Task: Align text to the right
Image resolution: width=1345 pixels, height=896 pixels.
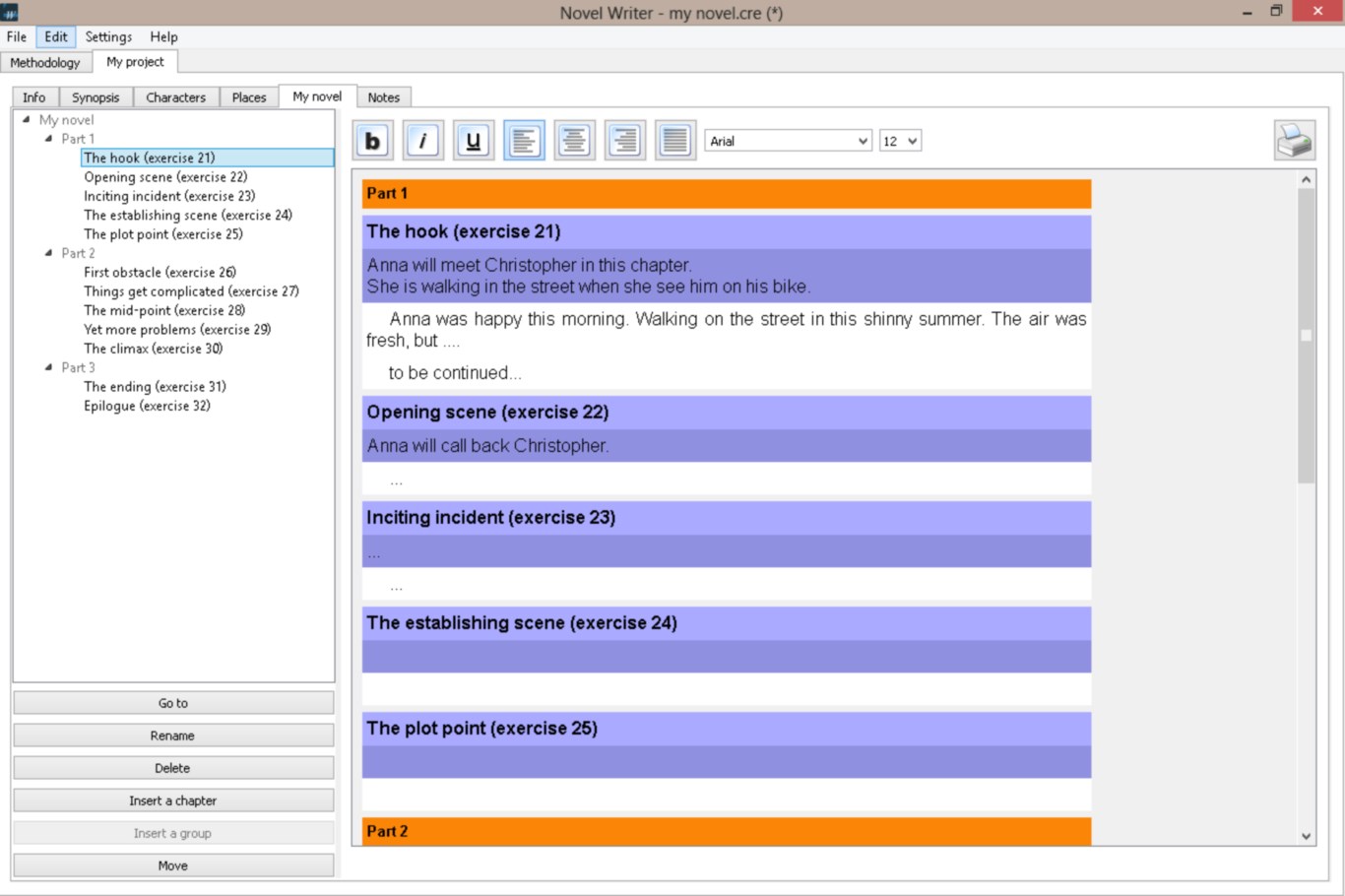Action: pyautogui.click(x=624, y=141)
